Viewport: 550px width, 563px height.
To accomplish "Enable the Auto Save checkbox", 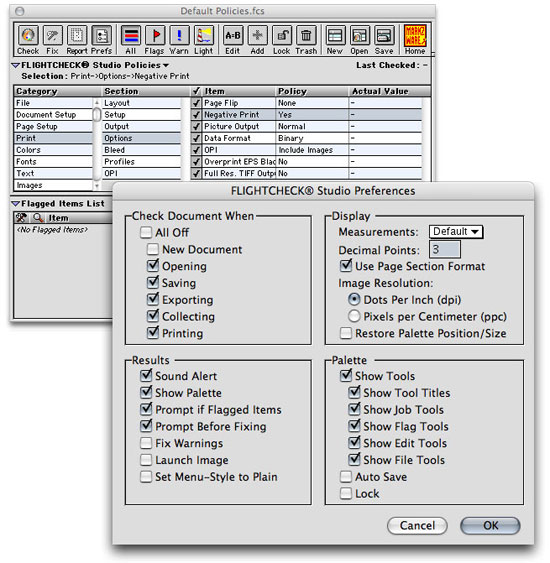I will click(x=346, y=477).
